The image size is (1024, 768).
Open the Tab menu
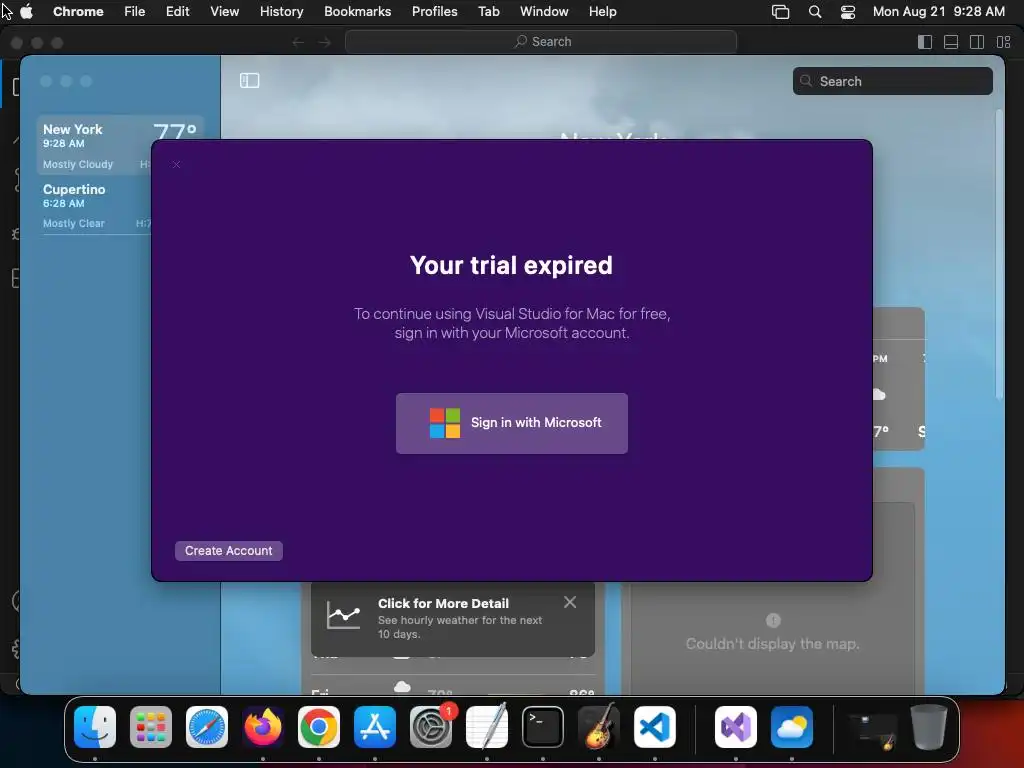(488, 11)
